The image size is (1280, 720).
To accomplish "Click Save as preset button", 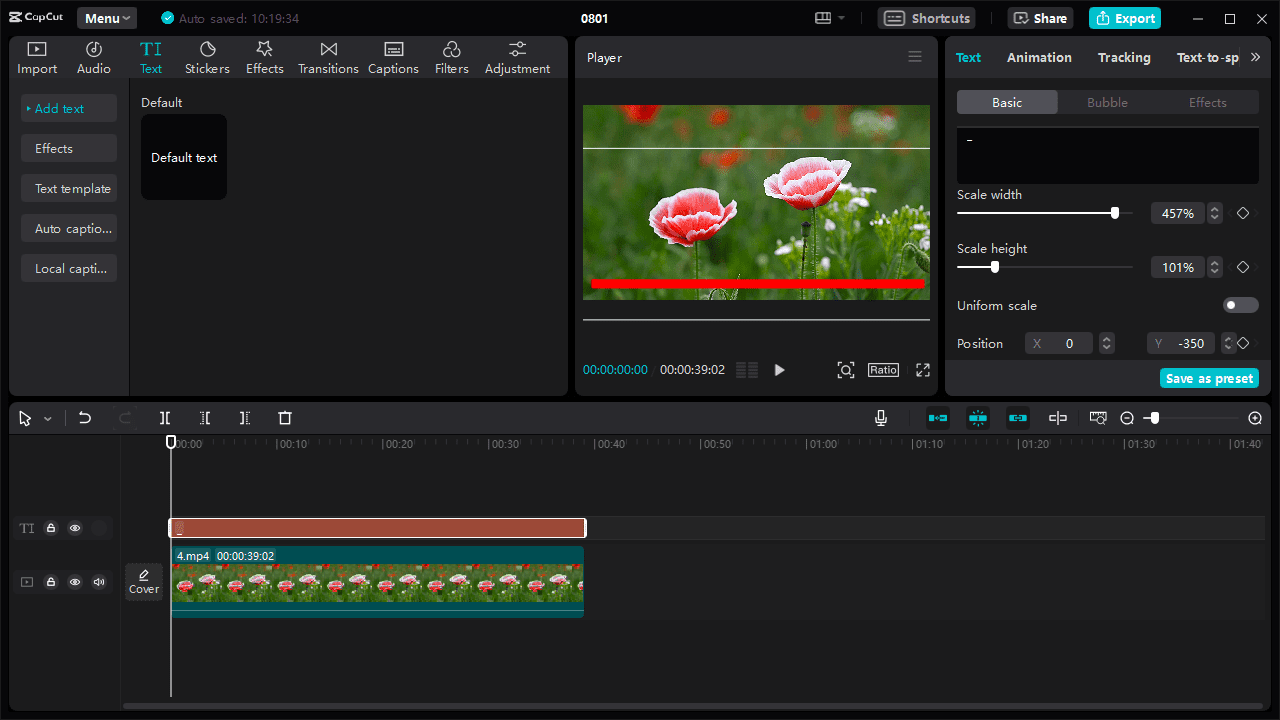I will coord(1209,378).
